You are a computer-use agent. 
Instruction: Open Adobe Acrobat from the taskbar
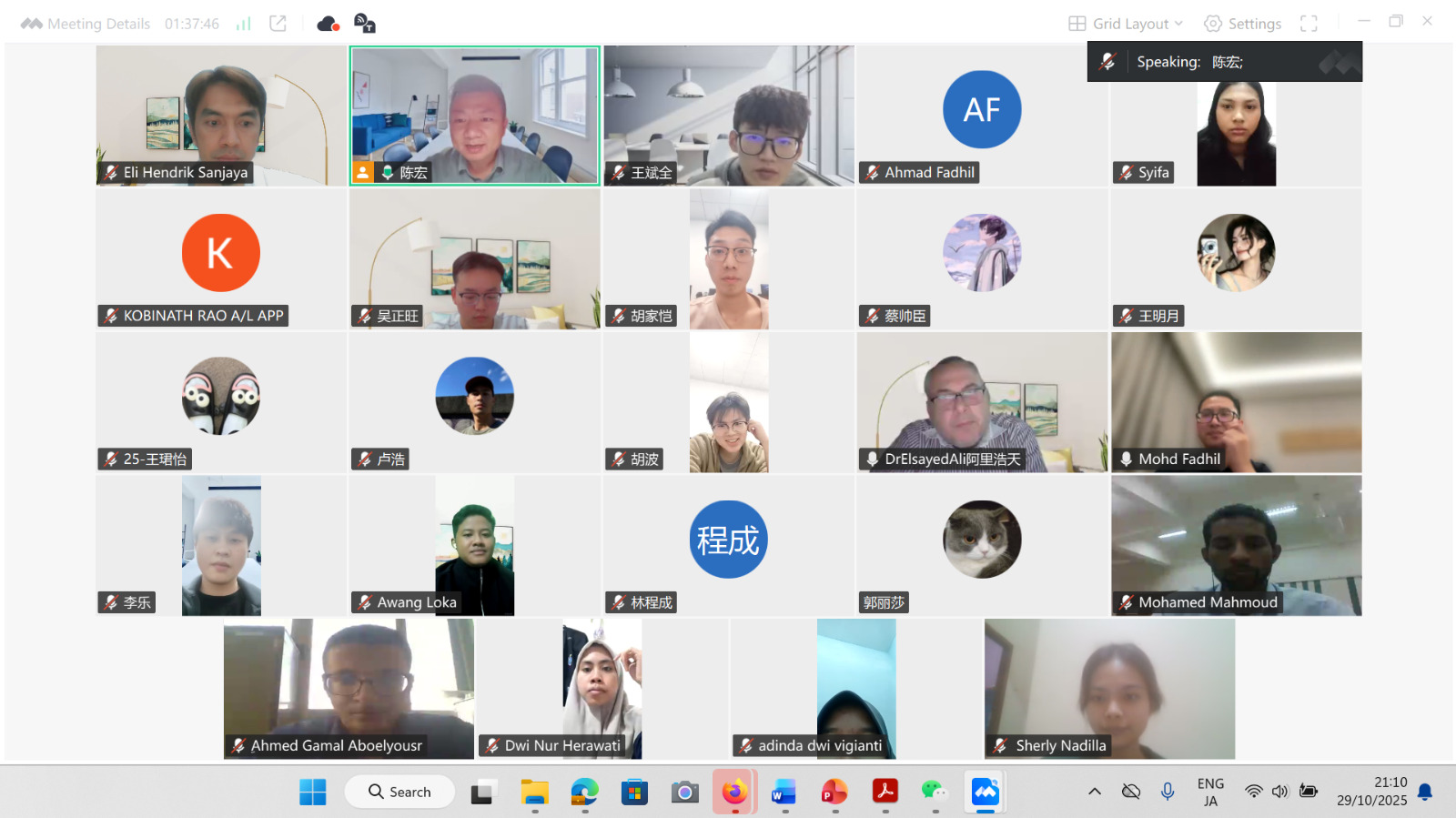(885, 792)
